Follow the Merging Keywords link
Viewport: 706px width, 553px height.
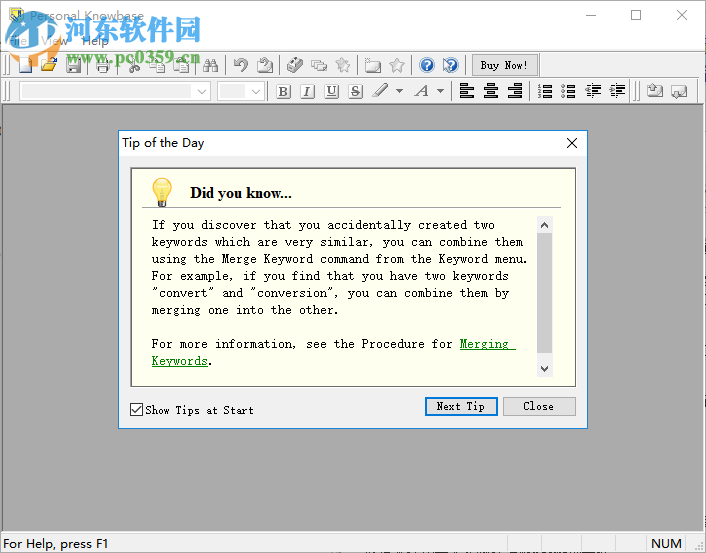[487, 344]
